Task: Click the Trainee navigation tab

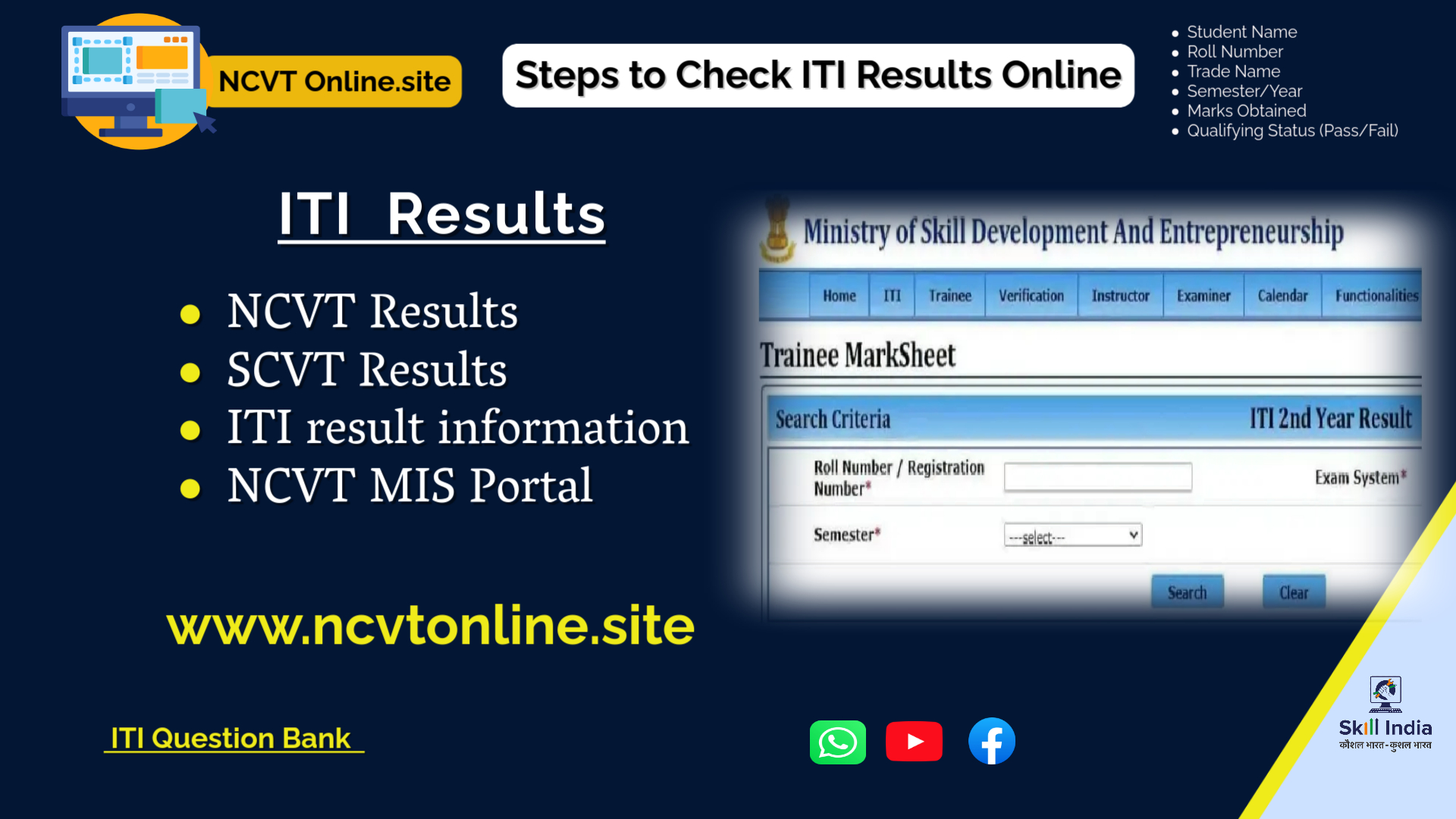Action: click(949, 296)
